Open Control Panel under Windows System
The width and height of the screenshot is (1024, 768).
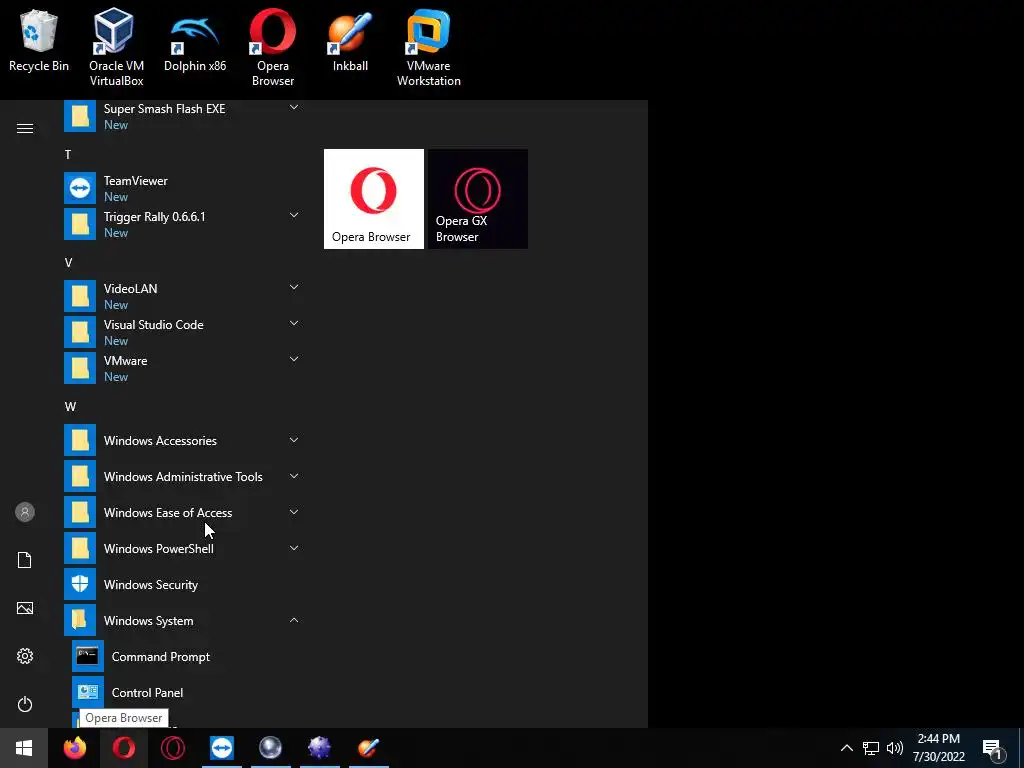click(185, 692)
